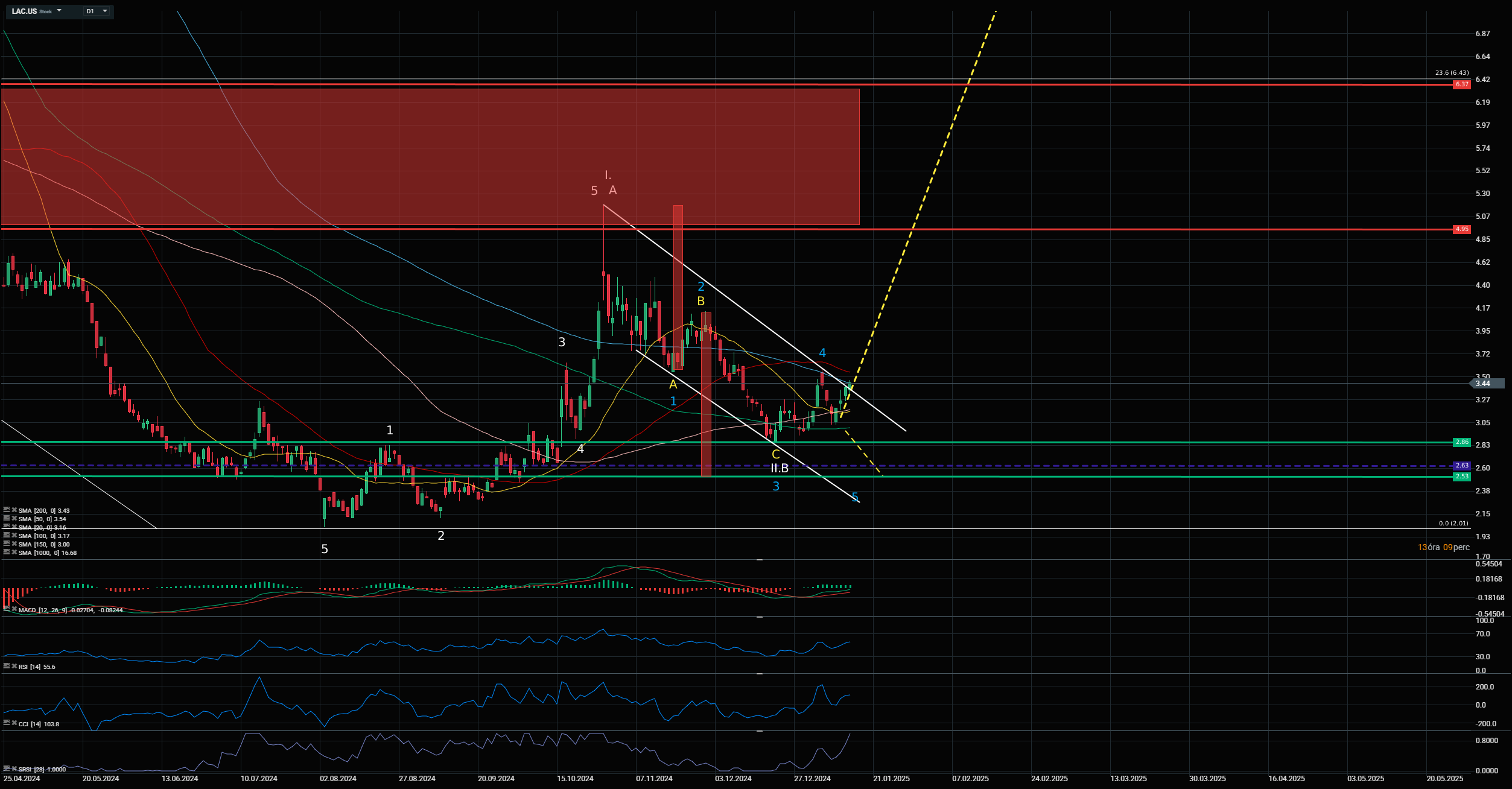Open RSI indicator settings icon
This screenshot has width=1512, height=789.
pyautogui.click(x=6, y=667)
